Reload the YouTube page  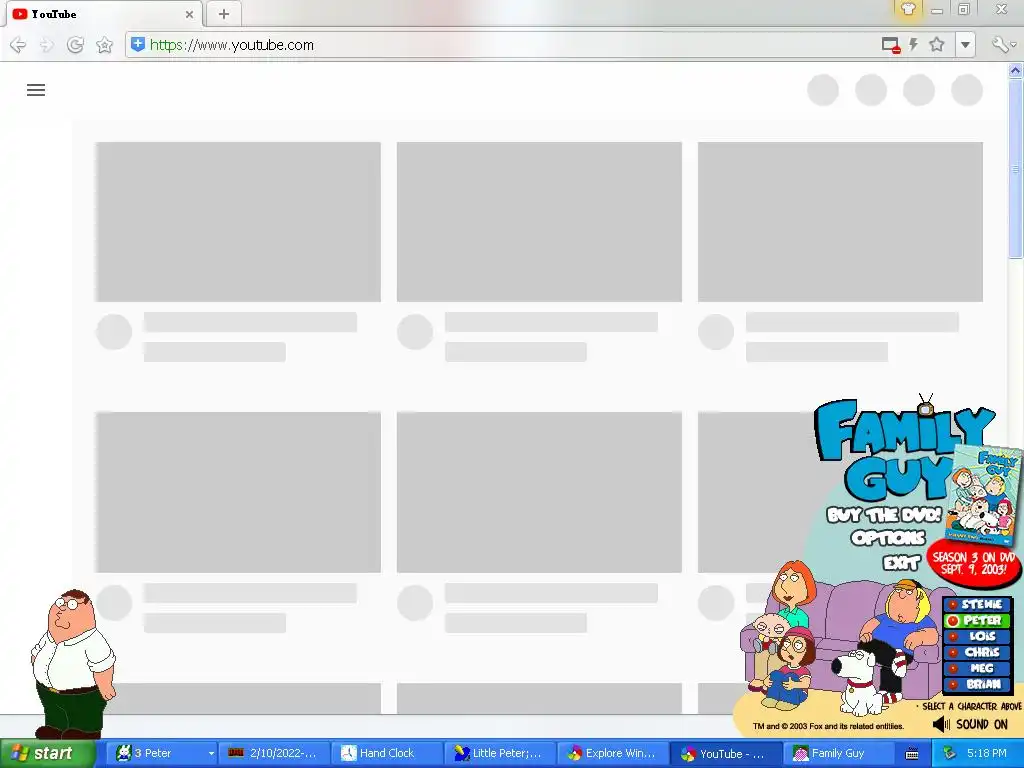click(75, 45)
